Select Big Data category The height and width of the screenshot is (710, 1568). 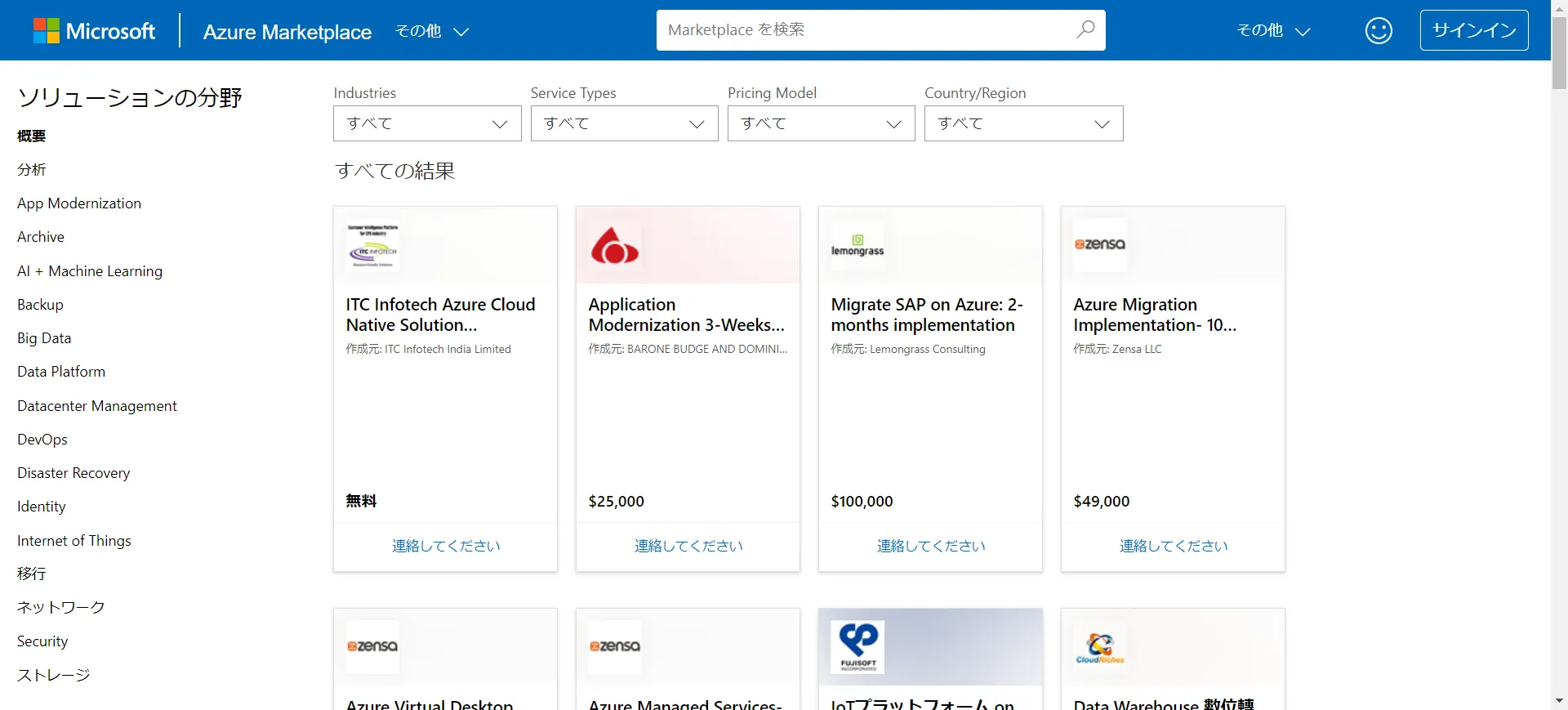click(x=44, y=338)
